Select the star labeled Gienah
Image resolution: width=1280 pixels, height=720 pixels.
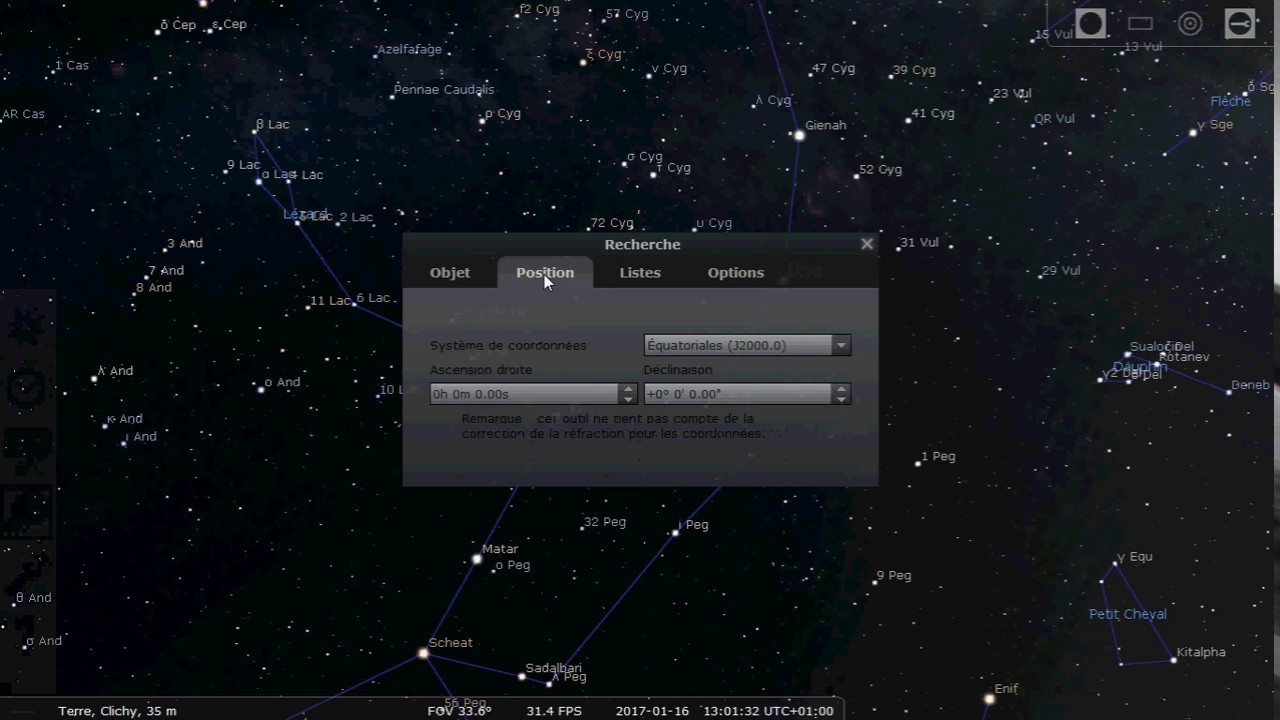(799, 135)
